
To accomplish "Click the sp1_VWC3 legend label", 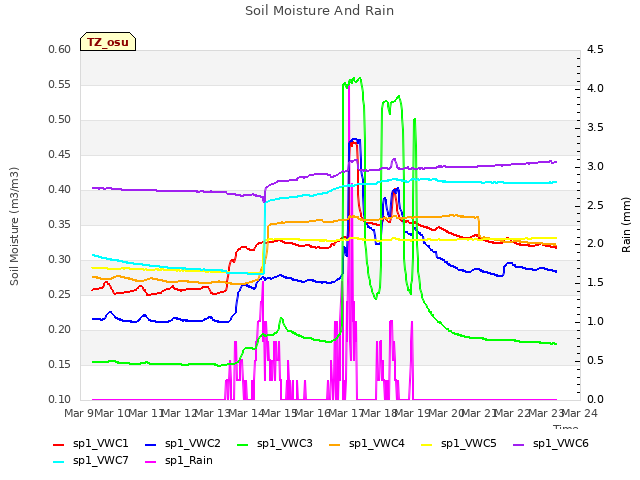I will click(284, 444).
